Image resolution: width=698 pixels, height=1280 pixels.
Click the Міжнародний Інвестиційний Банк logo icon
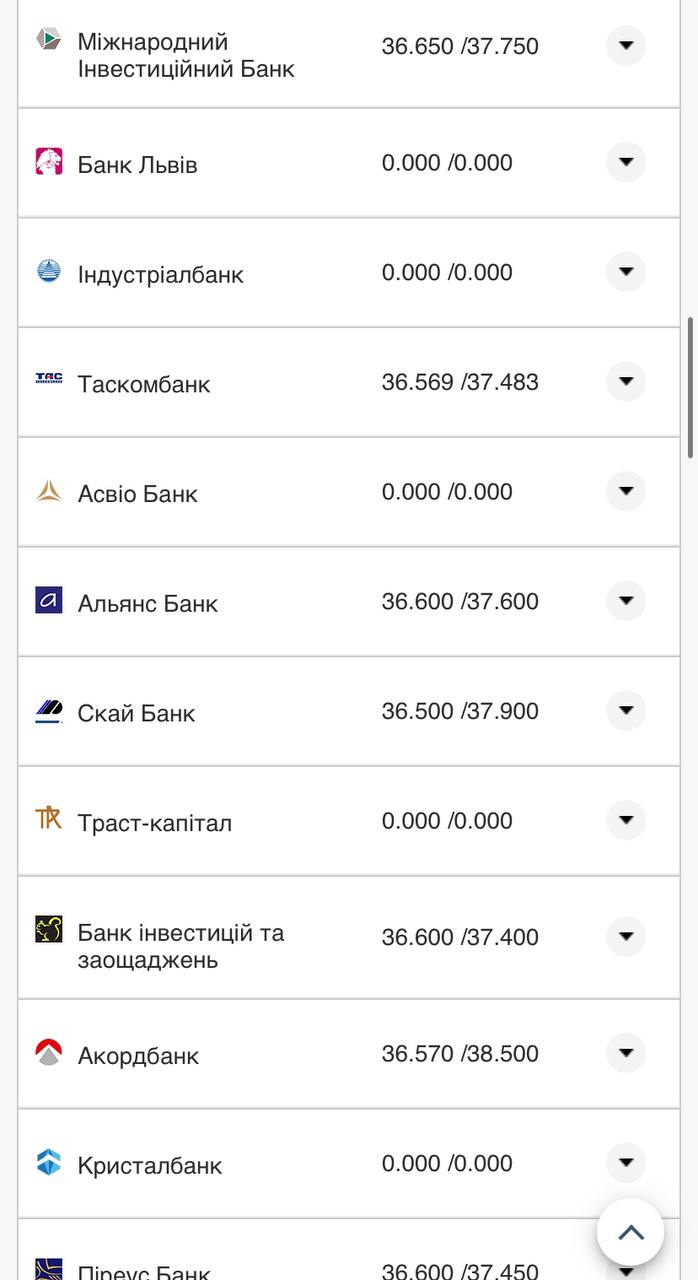(48, 39)
